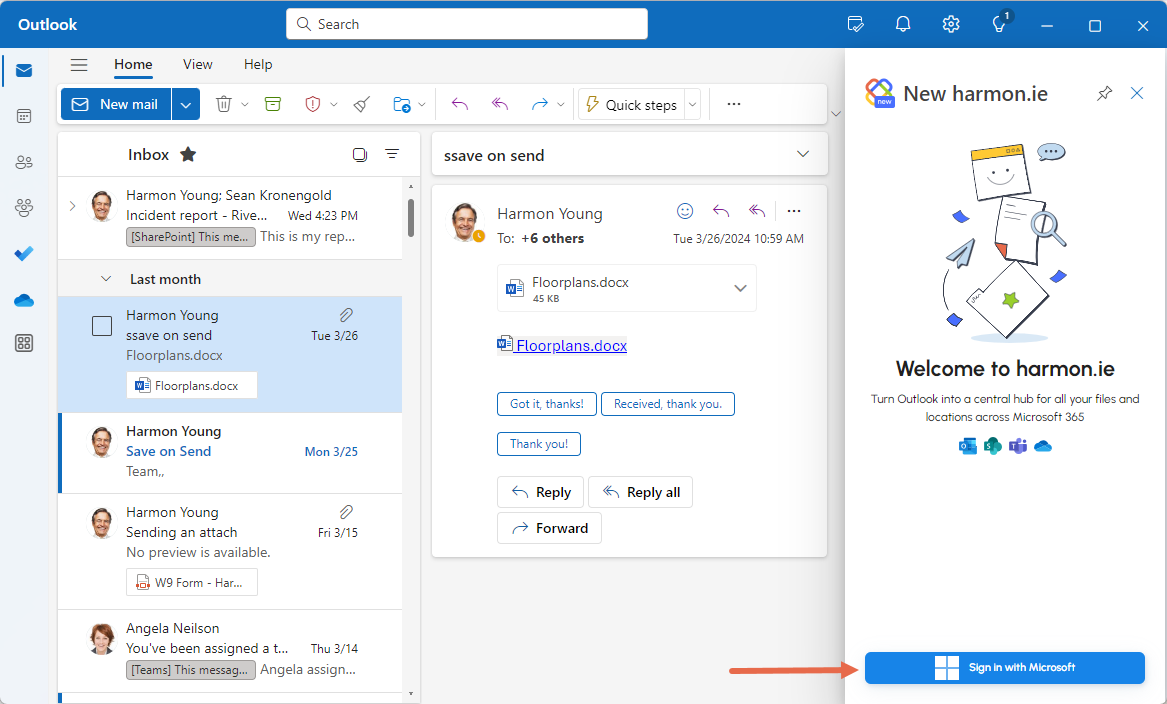This screenshot has width=1167, height=704.
Task: Expand the Floorplans.docx attachment options
Action: pyautogui.click(x=739, y=287)
